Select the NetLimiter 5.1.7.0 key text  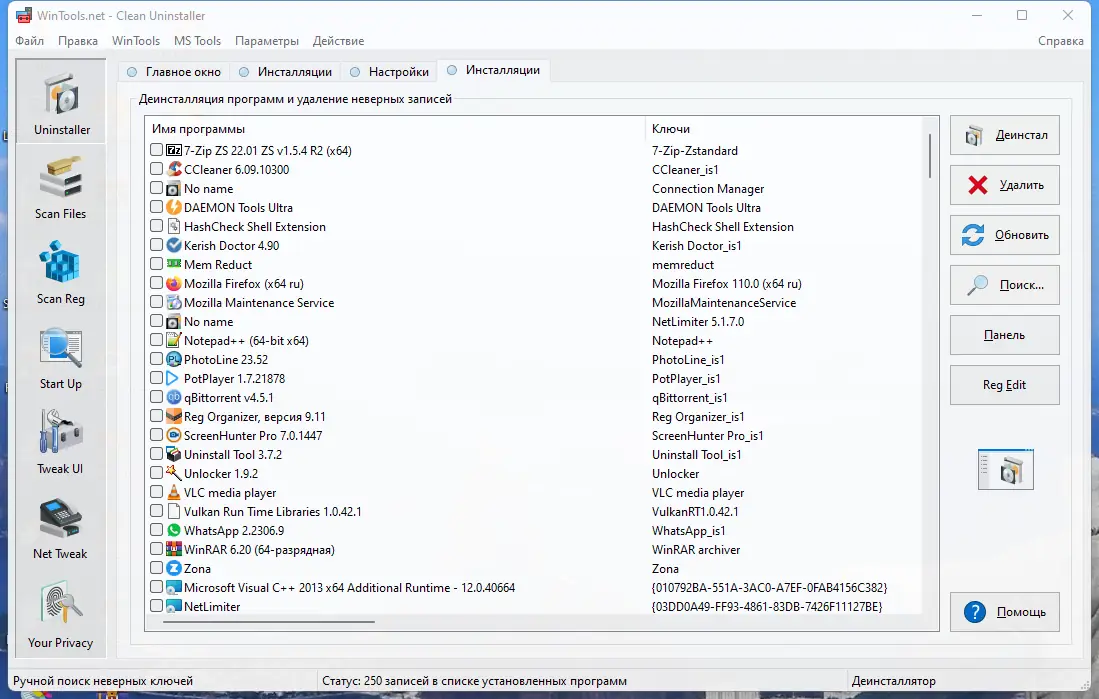698,322
